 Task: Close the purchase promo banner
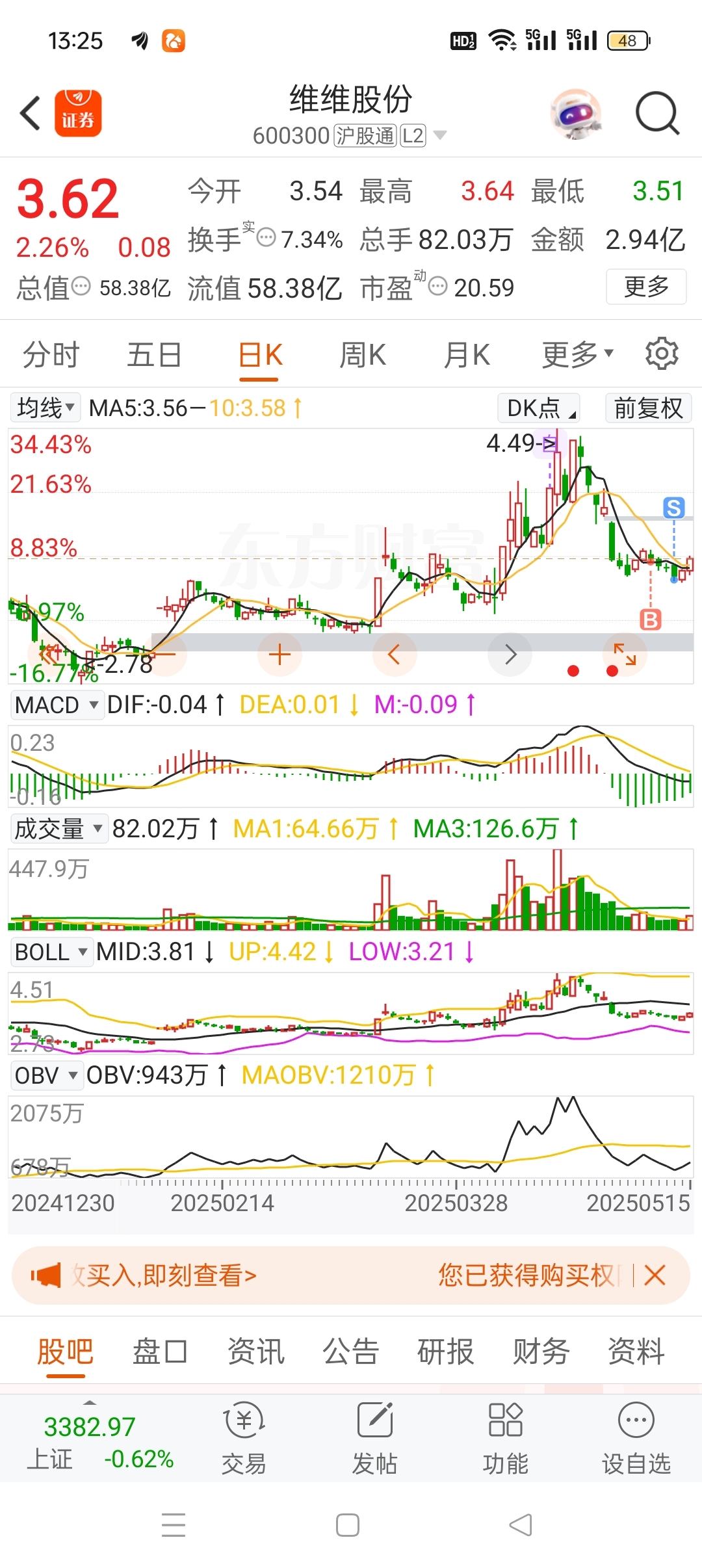655,1275
